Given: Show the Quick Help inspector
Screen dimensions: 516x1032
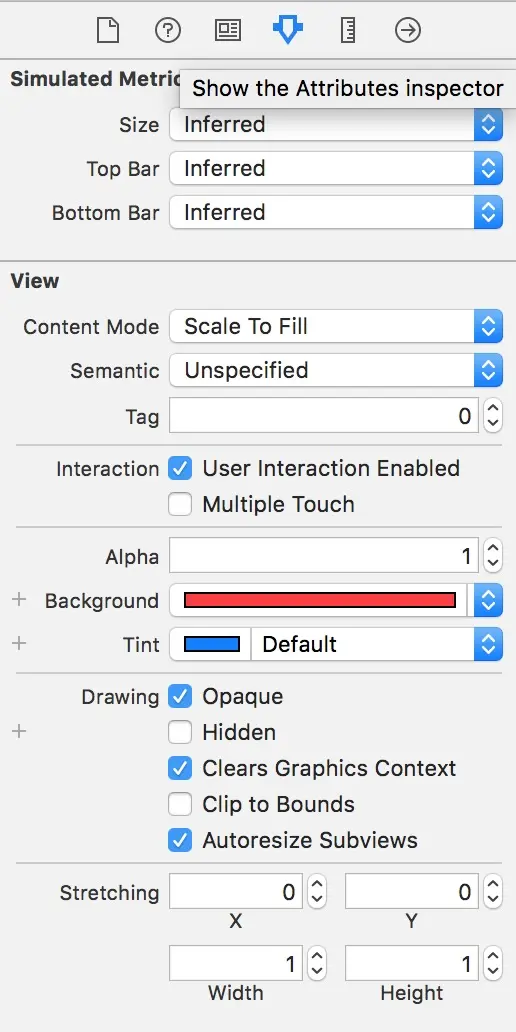Looking at the screenshot, I should [x=168, y=30].
